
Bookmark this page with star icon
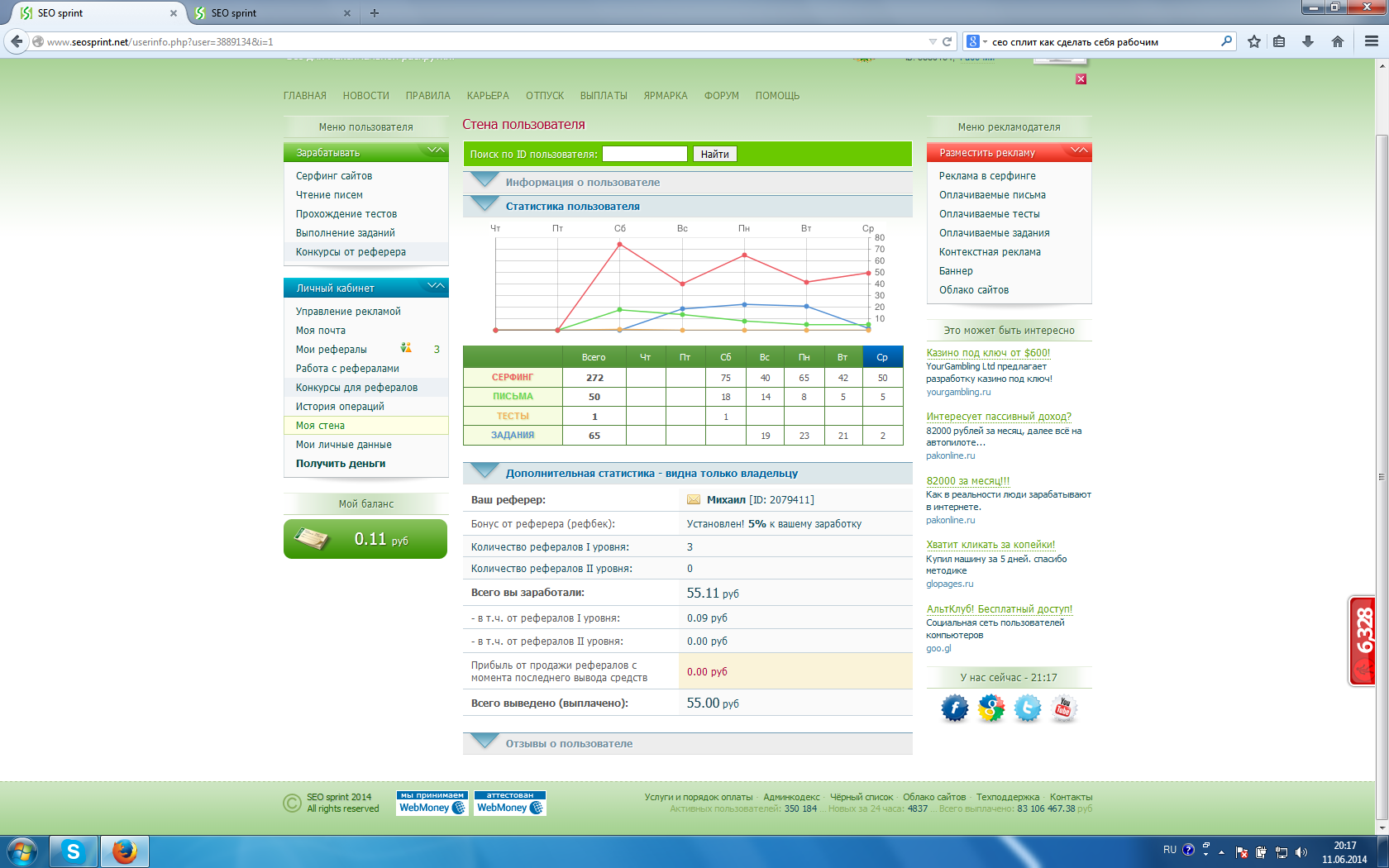[x=1254, y=41]
